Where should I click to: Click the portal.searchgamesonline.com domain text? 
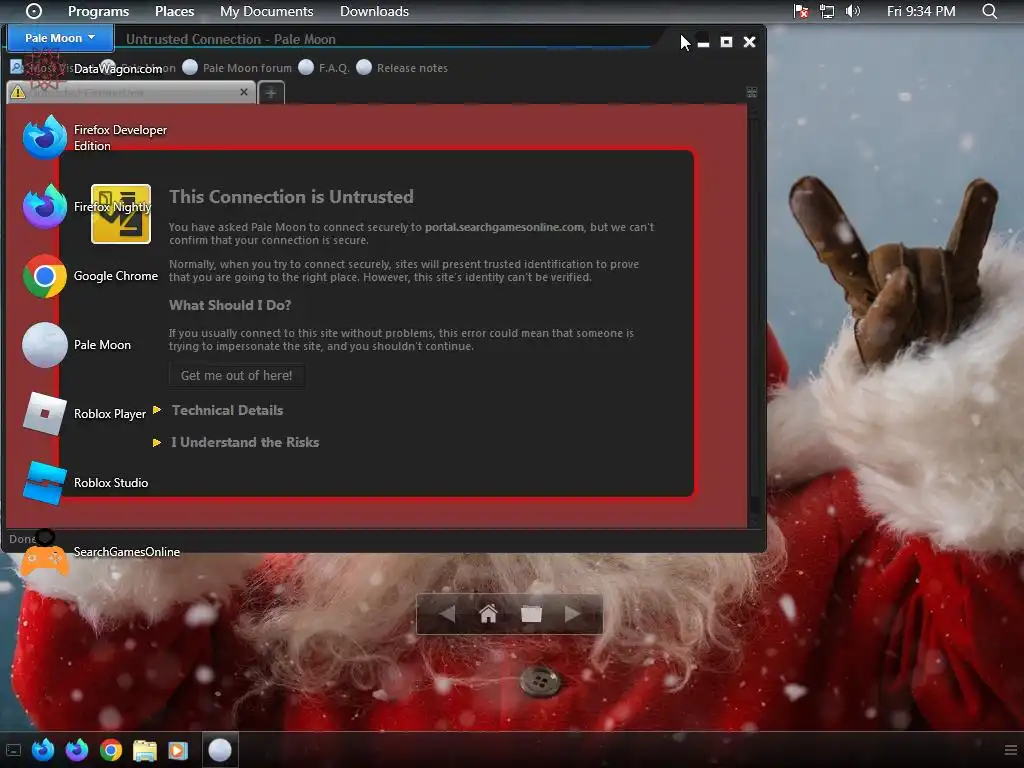(504, 227)
